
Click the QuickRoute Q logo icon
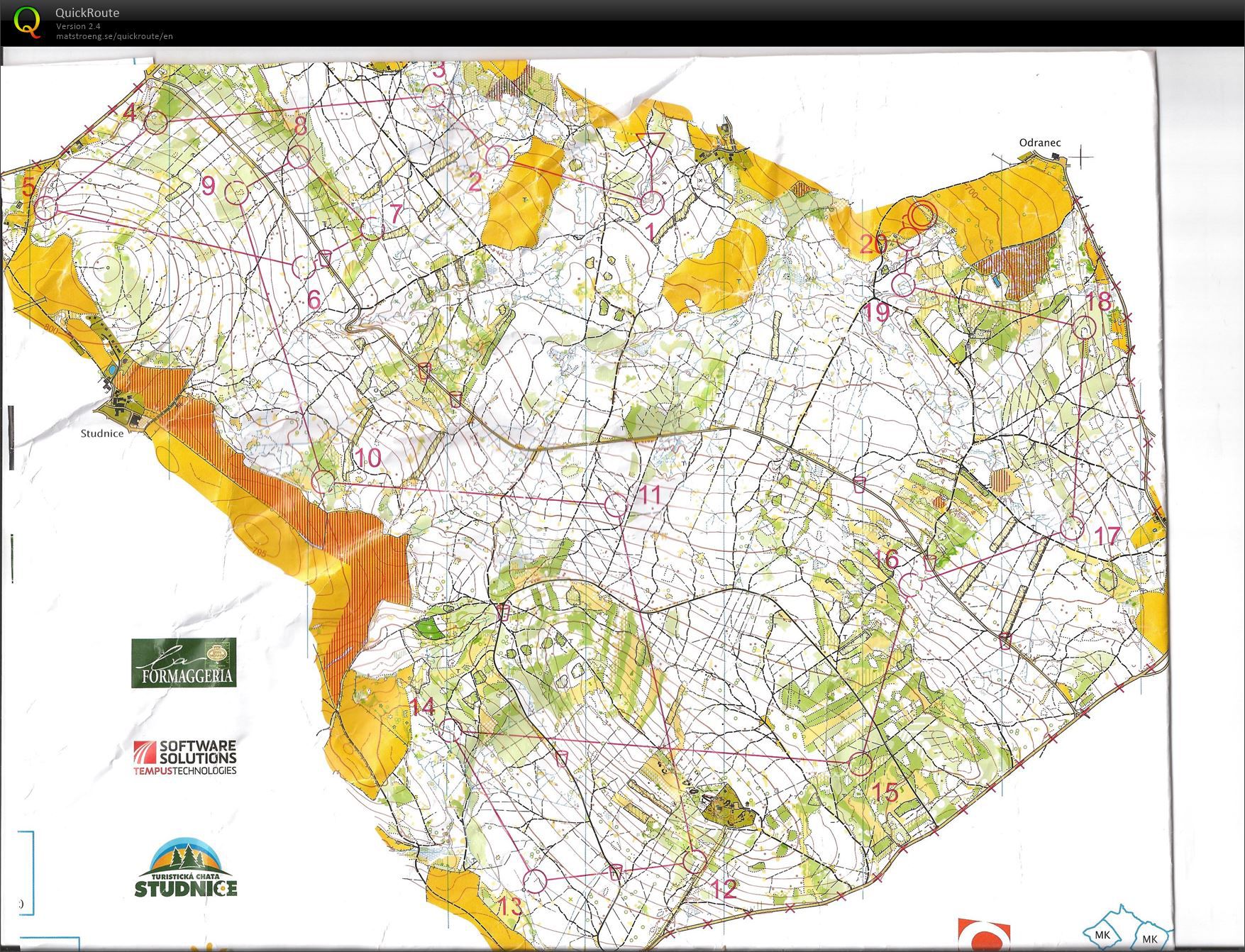pos(28,21)
